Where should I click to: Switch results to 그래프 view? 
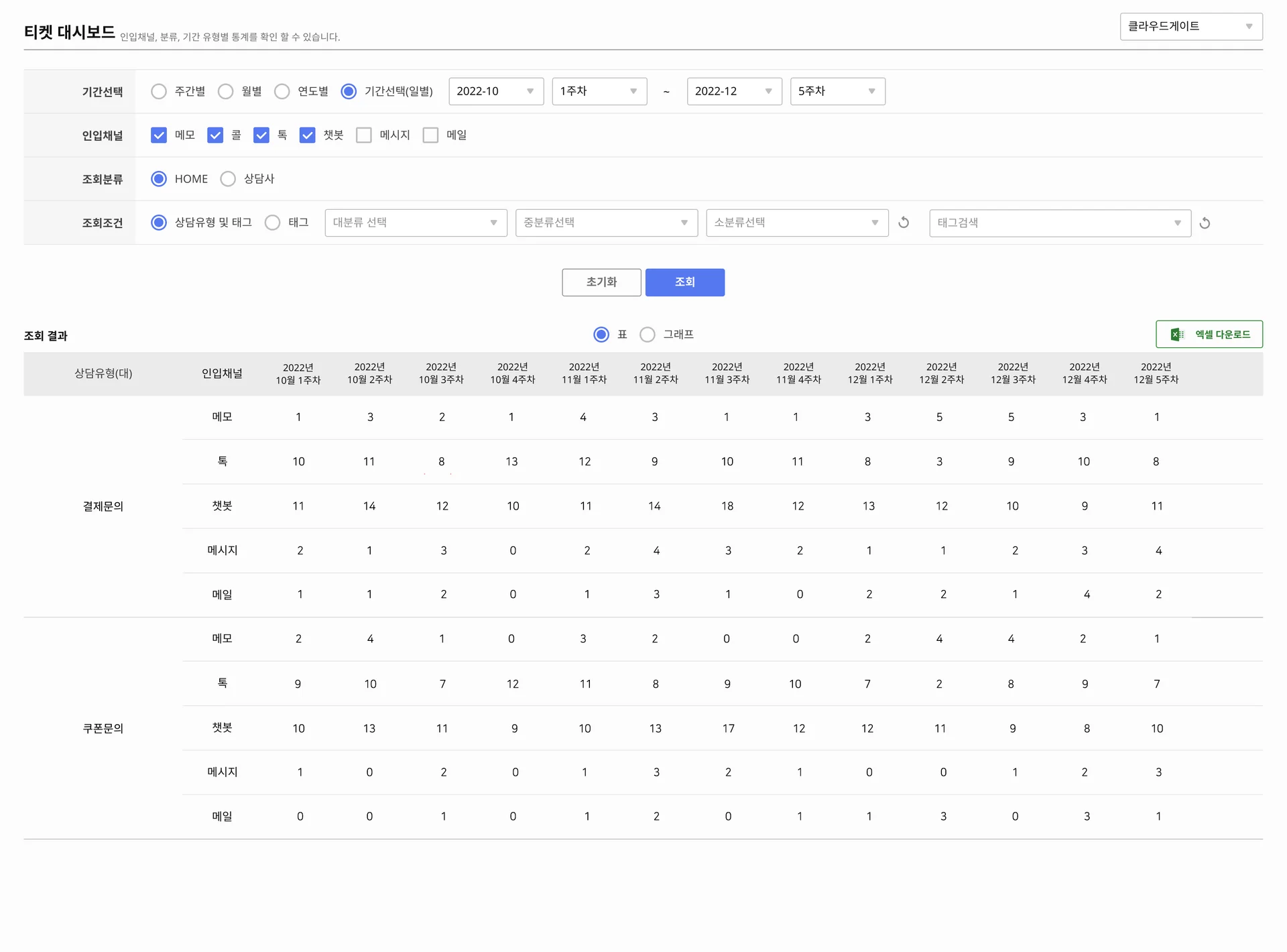tap(648, 335)
